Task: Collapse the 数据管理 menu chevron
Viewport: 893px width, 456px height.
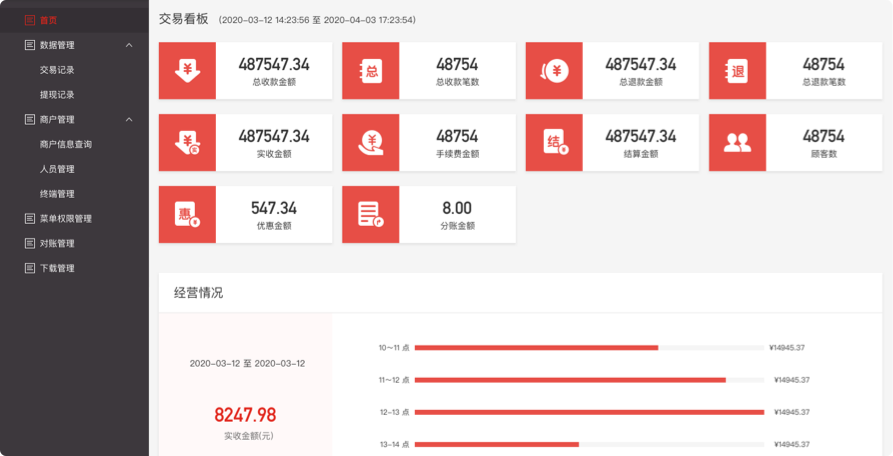Action: [x=129, y=45]
